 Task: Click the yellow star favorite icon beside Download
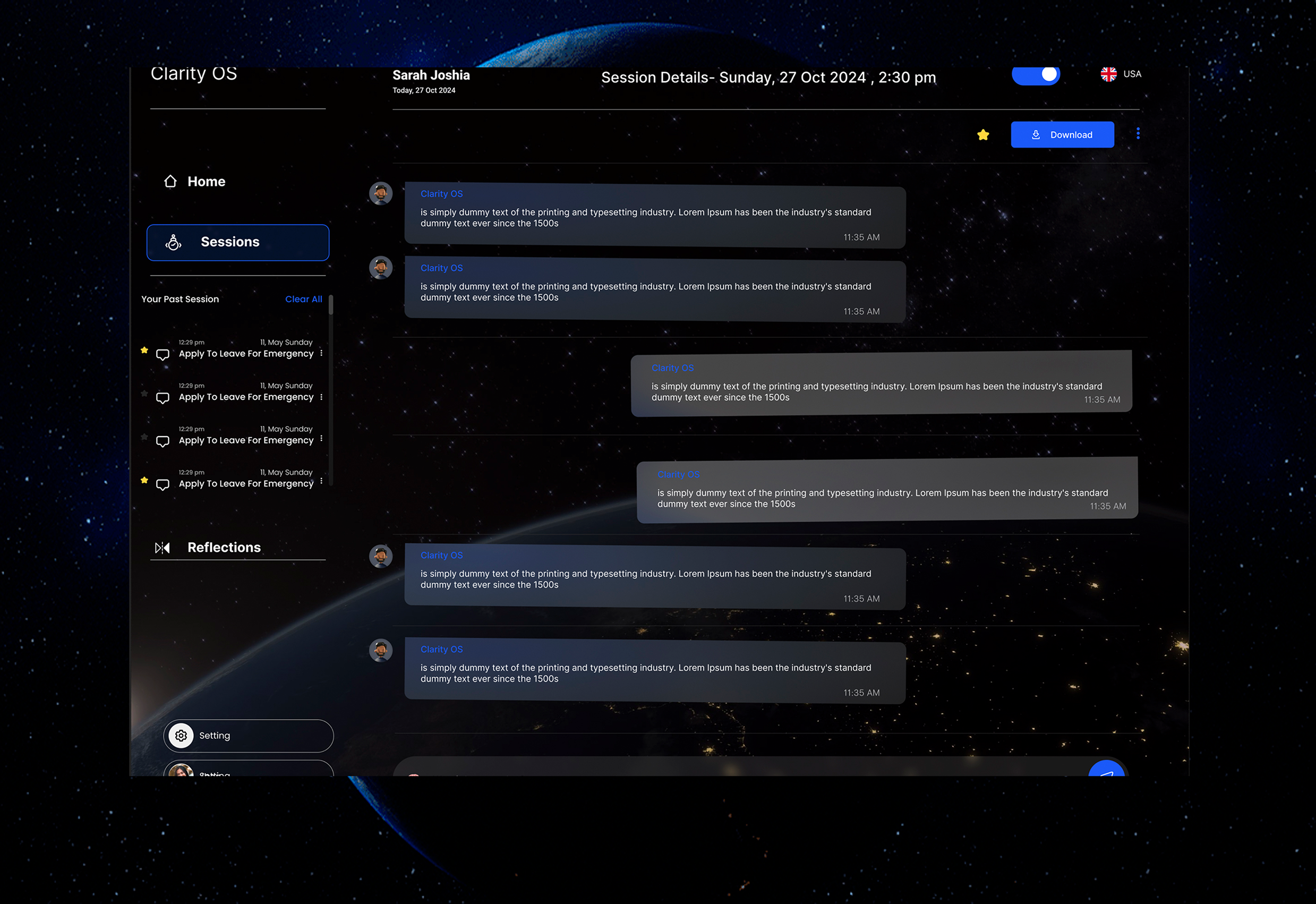click(983, 135)
